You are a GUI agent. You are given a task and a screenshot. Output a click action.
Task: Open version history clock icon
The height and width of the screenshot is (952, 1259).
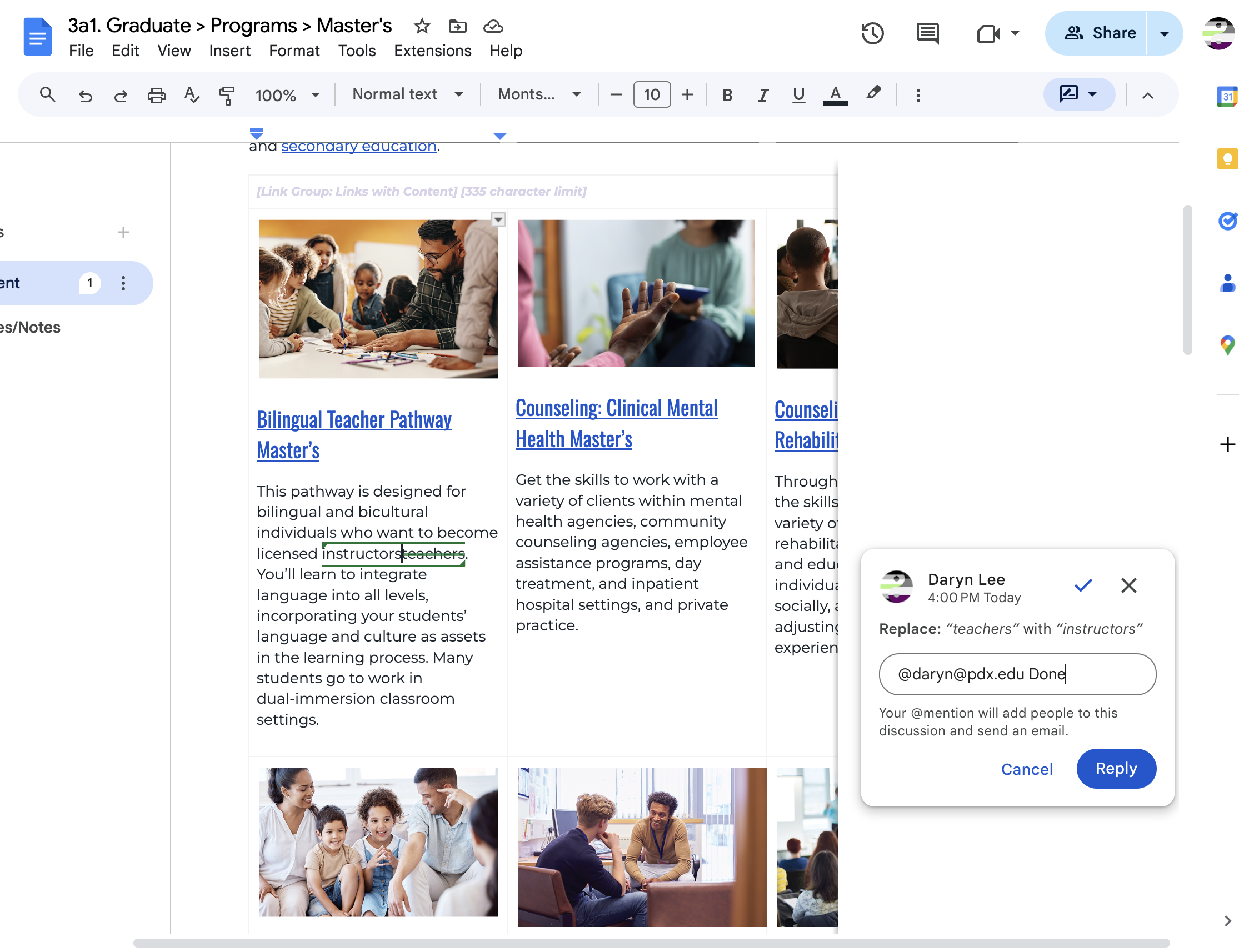tap(872, 33)
